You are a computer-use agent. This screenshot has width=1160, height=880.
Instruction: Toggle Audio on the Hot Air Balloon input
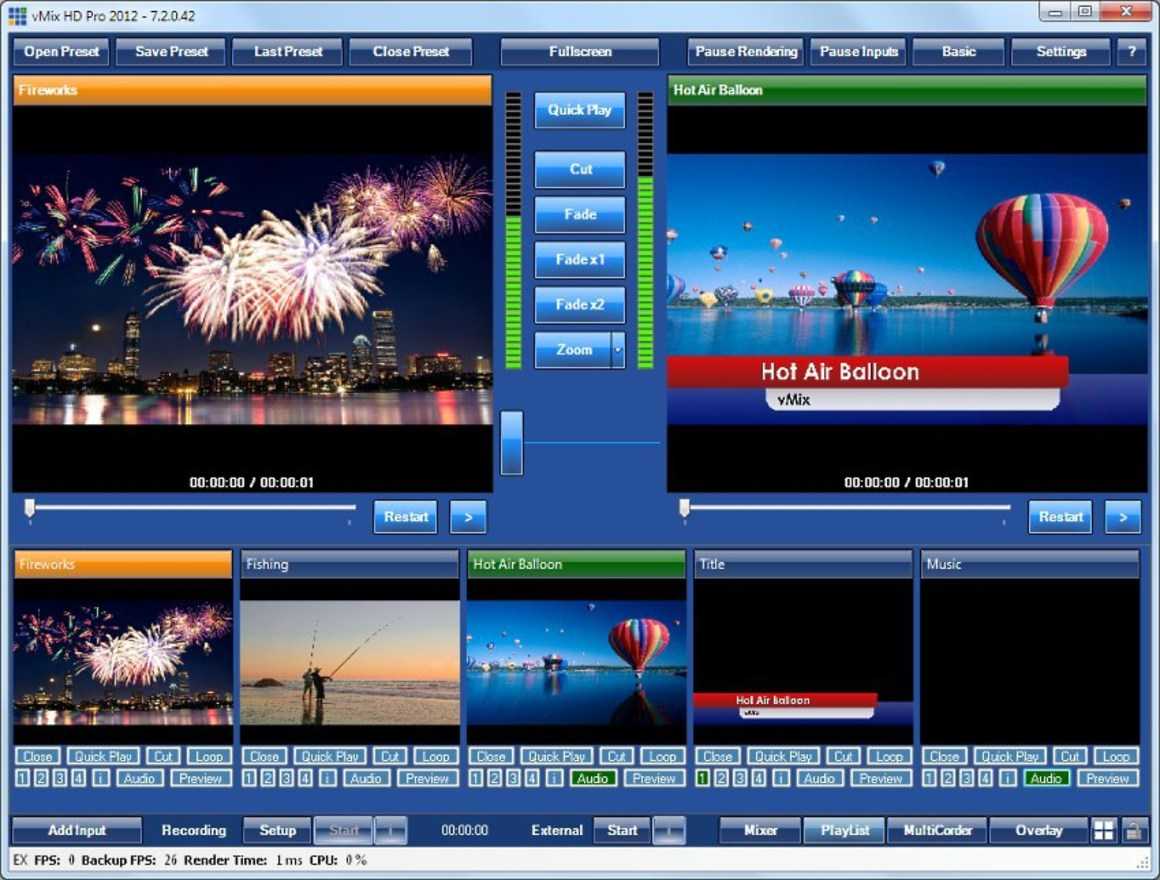[593, 778]
